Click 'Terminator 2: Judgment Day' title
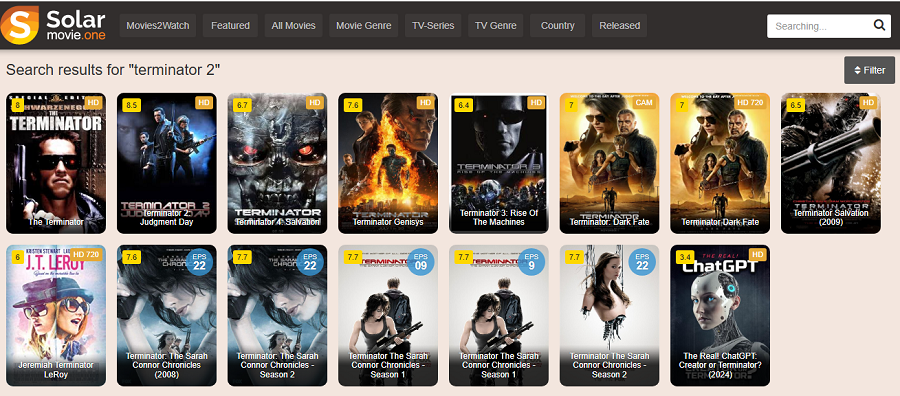 (167, 218)
